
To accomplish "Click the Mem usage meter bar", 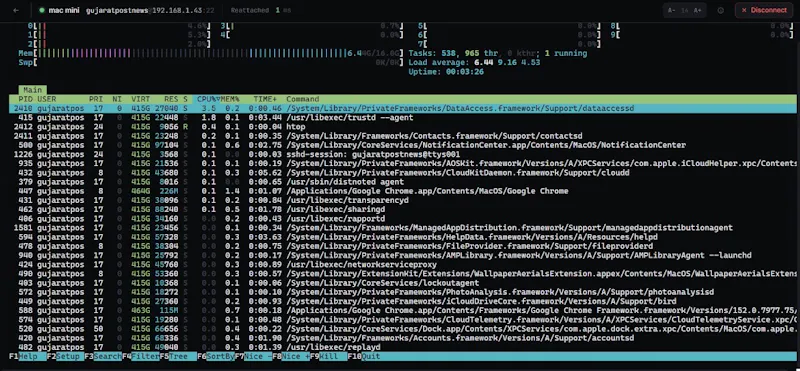I will (211, 53).
